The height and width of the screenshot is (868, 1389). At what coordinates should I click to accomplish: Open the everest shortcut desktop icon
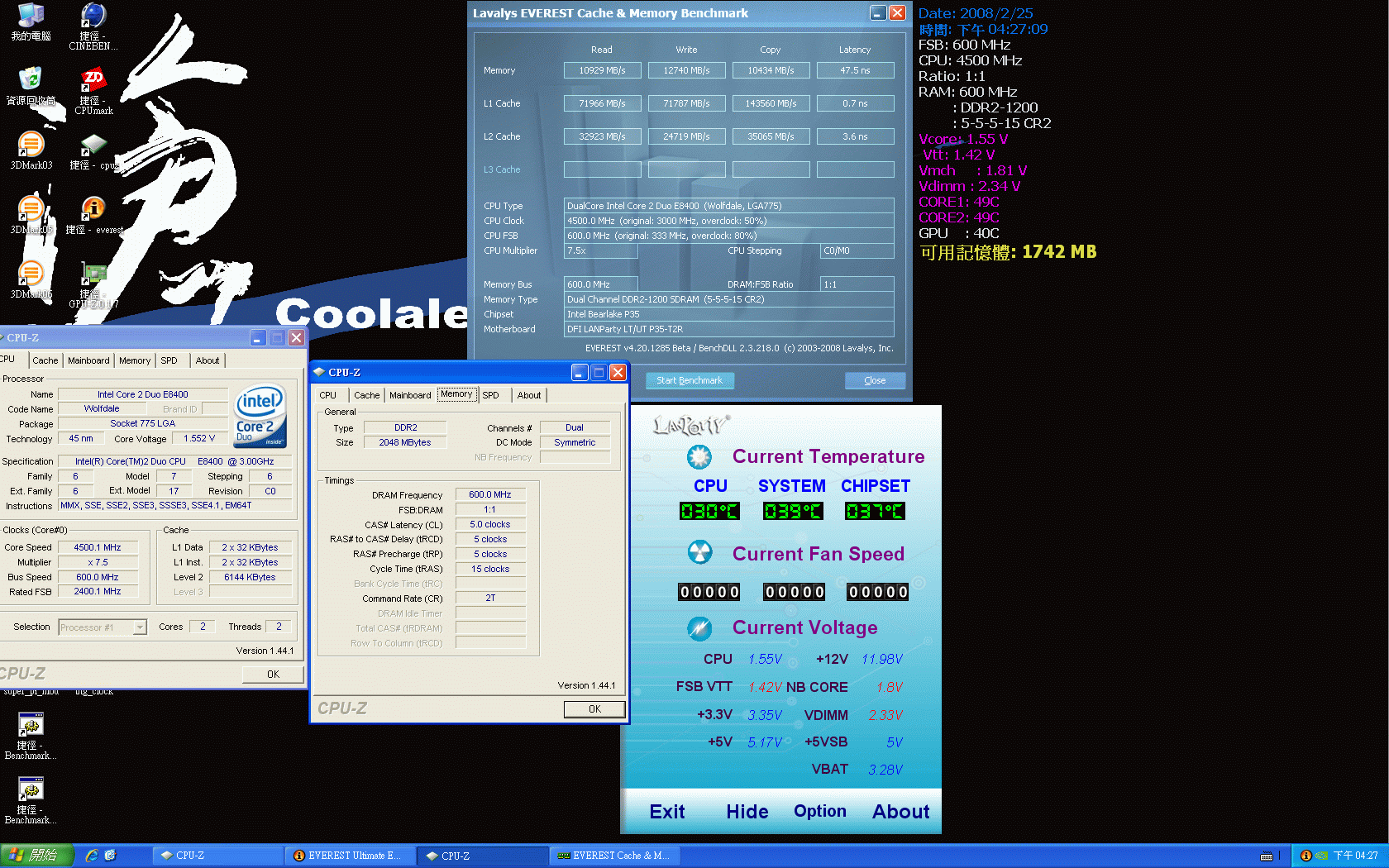pyautogui.click(x=93, y=217)
